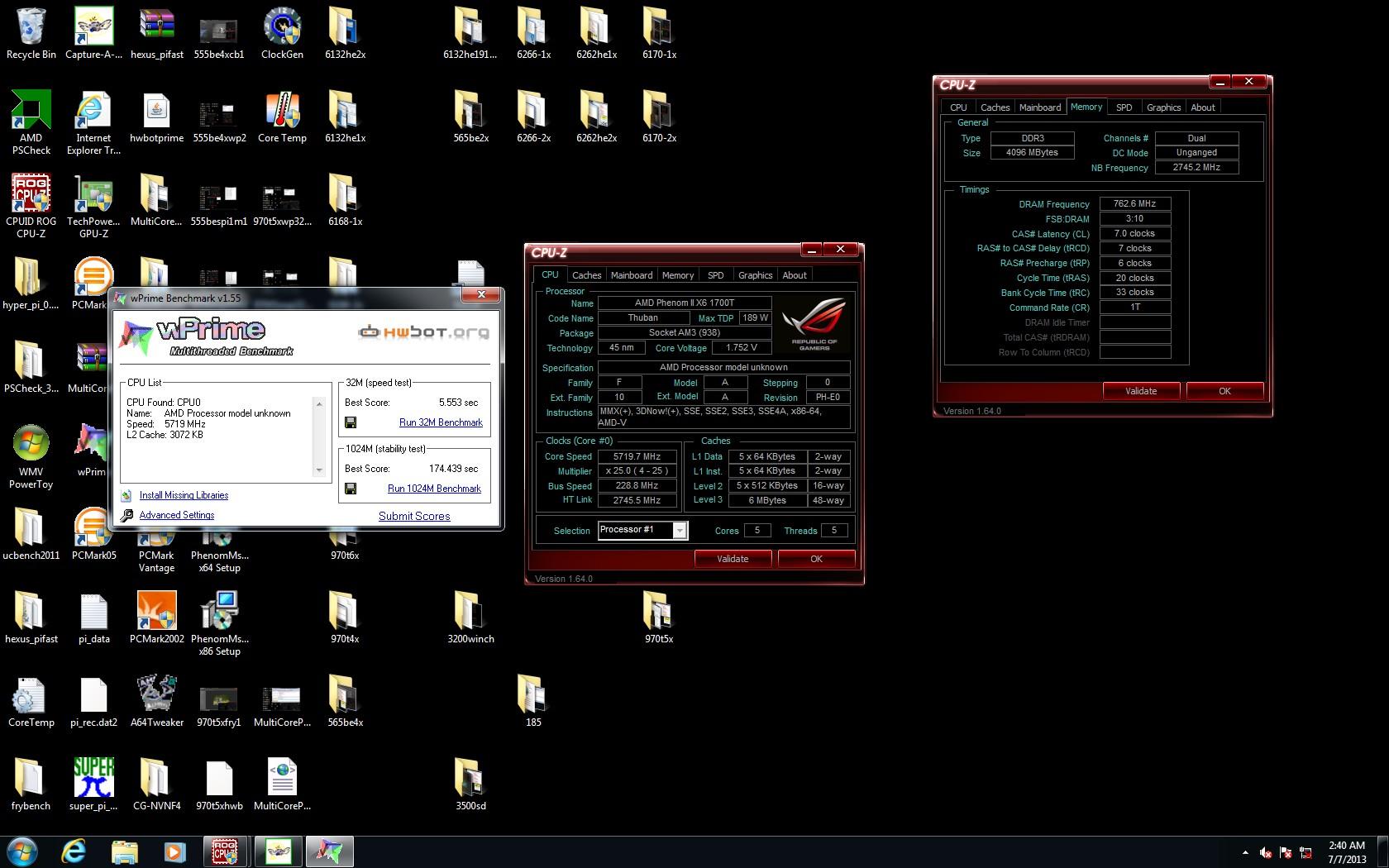This screenshot has height=868, width=1389.
Task: Open the hwbotprime java file
Action: (x=156, y=118)
